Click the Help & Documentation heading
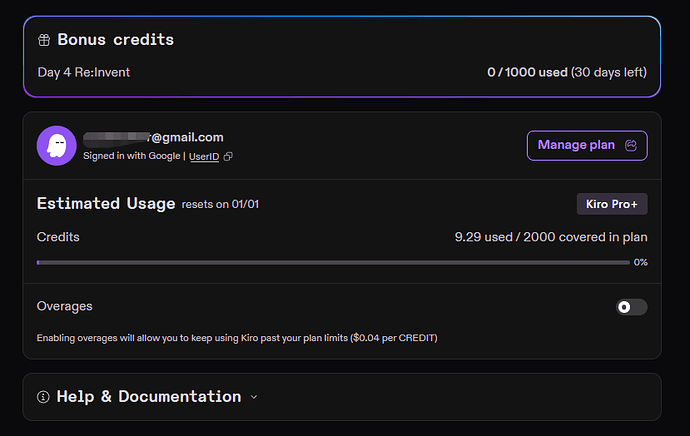 tap(149, 397)
